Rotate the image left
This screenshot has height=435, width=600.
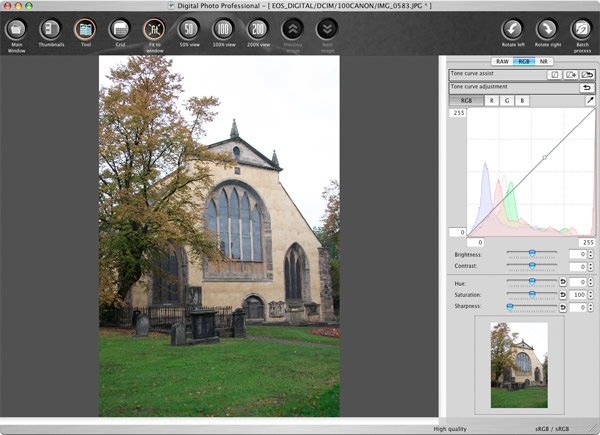click(512, 29)
